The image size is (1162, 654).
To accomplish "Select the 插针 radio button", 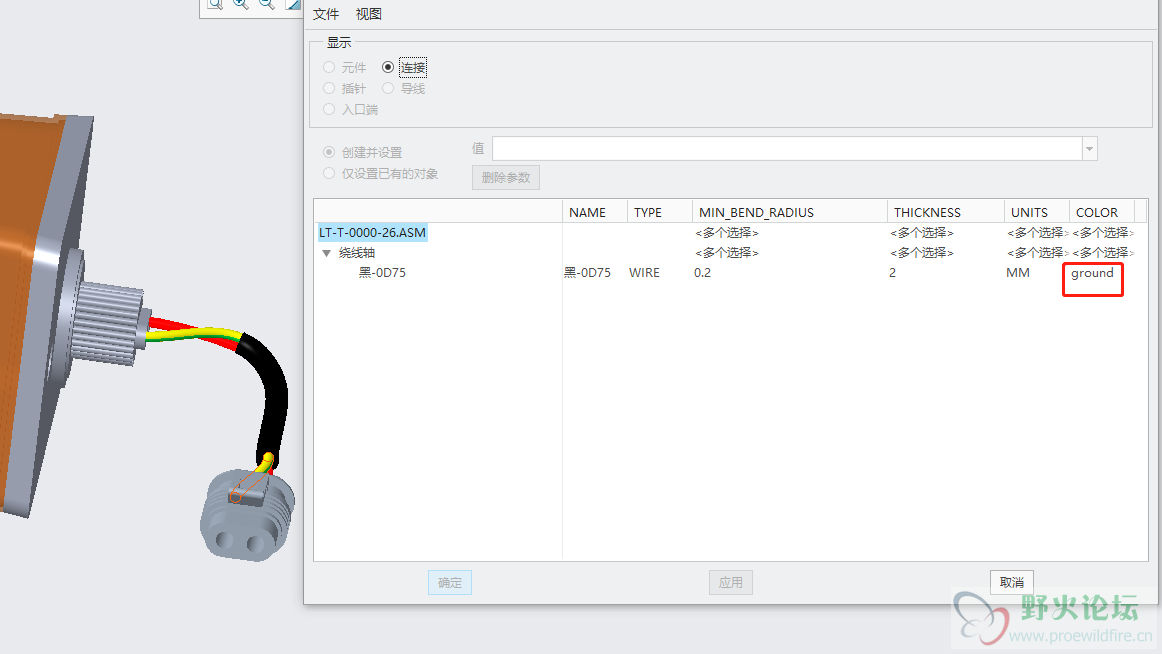I will tap(329, 88).
